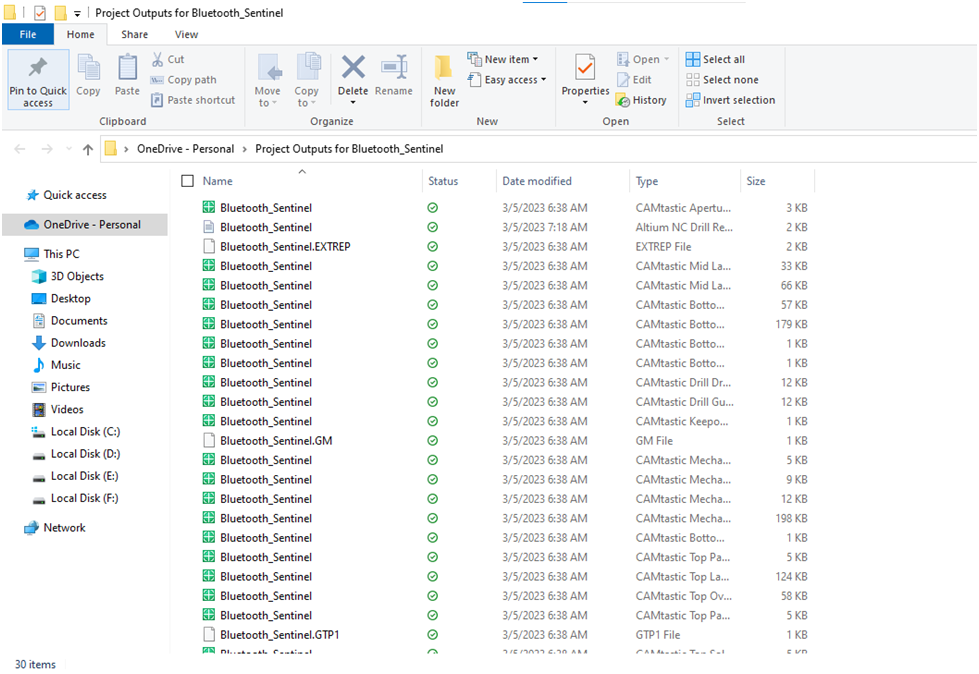The width and height of the screenshot is (979, 674).
Task: Open the File menu tab
Action: pyautogui.click(x=28, y=34)
